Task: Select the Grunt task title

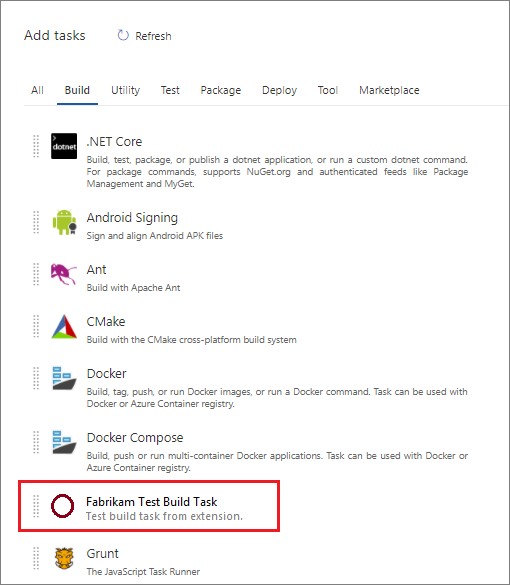Action: 103,553
